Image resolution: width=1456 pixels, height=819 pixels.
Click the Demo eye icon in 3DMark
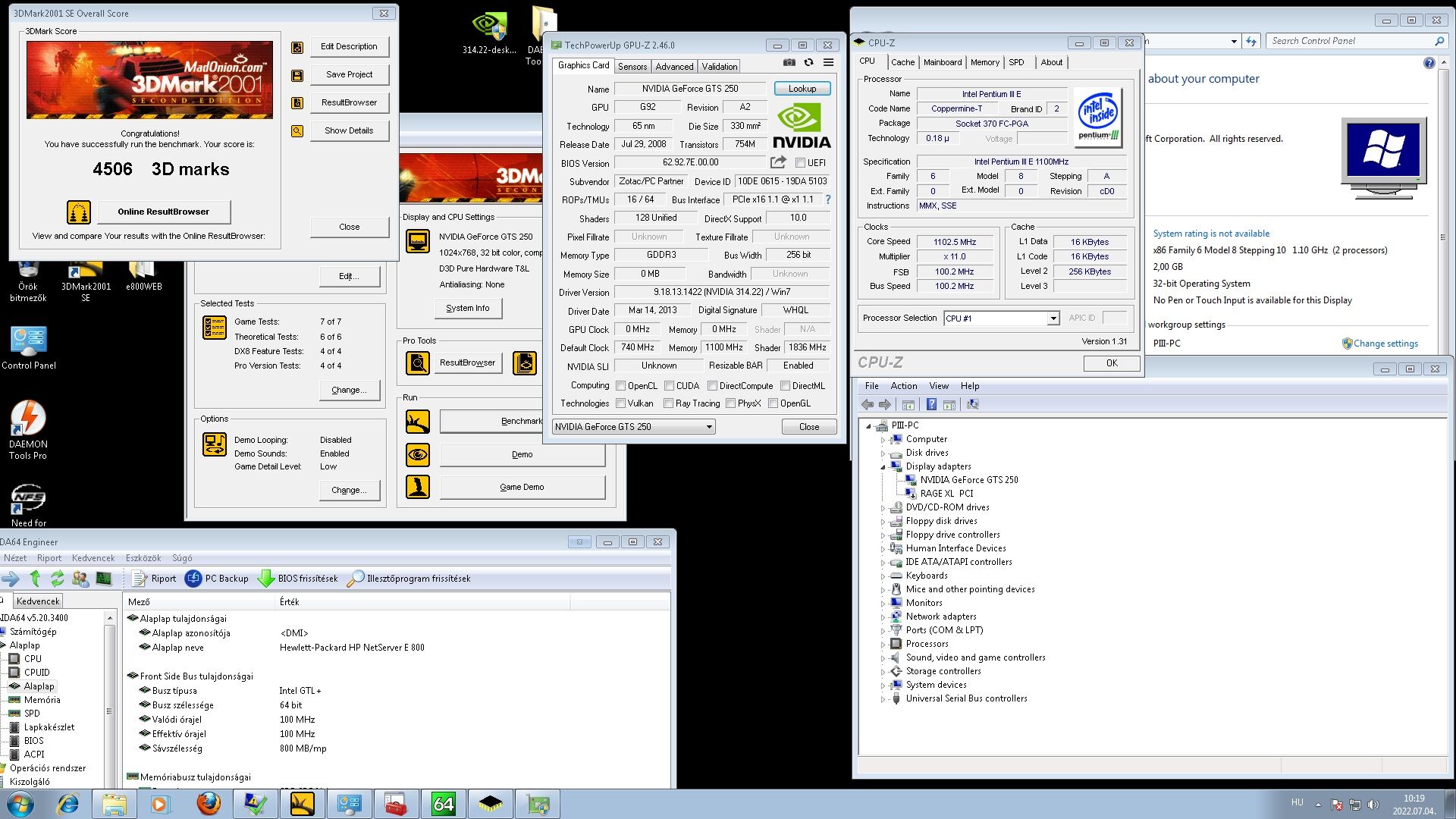tap(417, 454)
